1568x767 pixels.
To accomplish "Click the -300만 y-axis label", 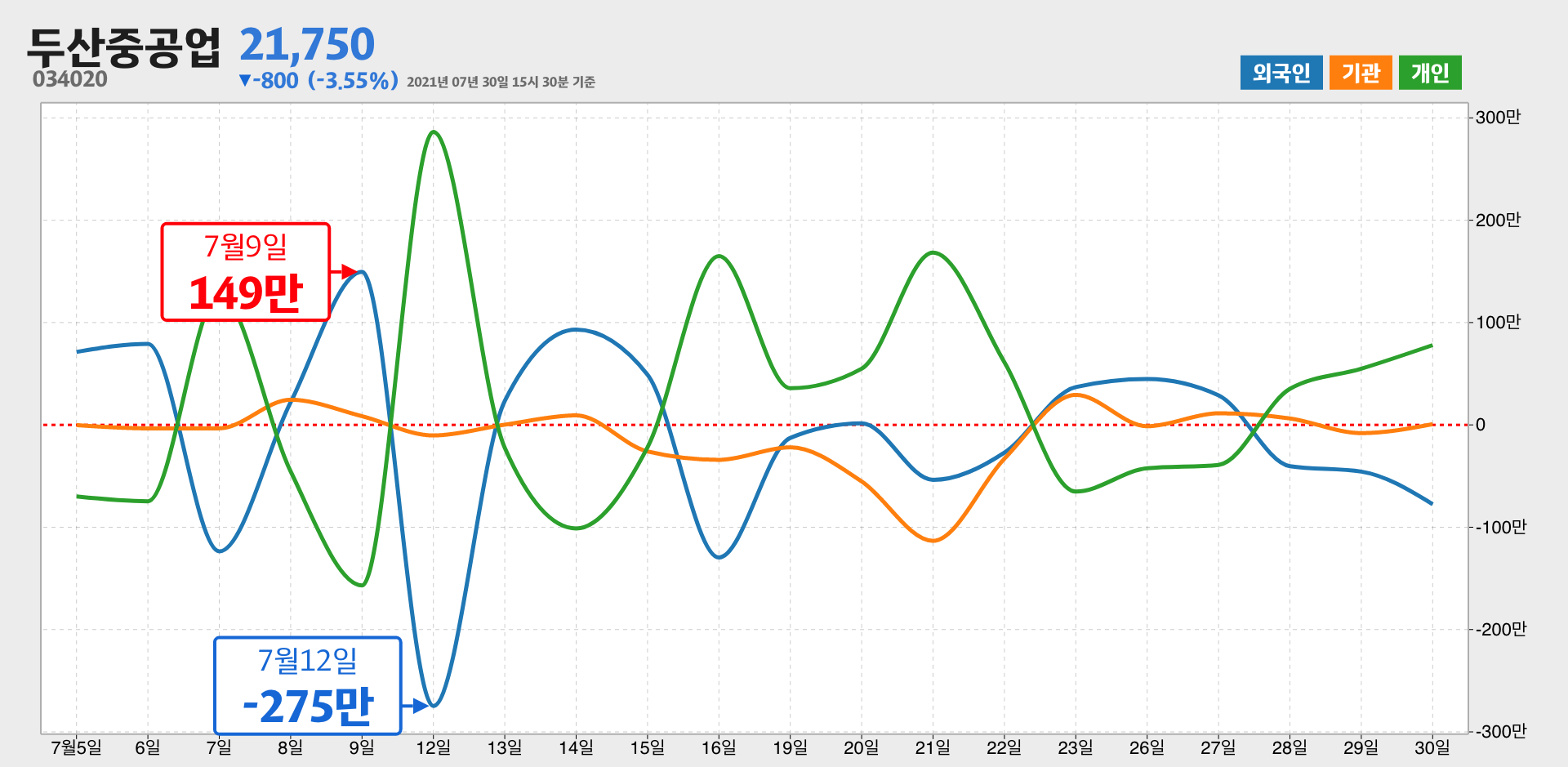I will 1500,731.
